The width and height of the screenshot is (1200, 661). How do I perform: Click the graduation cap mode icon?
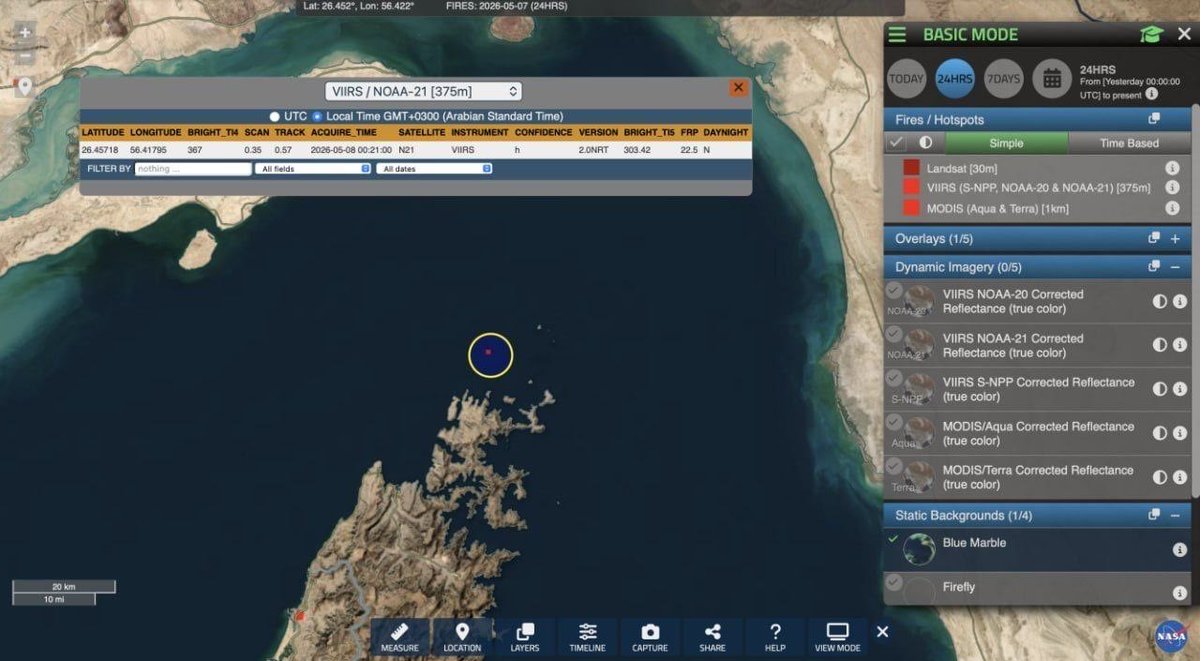pos(1151,34)
